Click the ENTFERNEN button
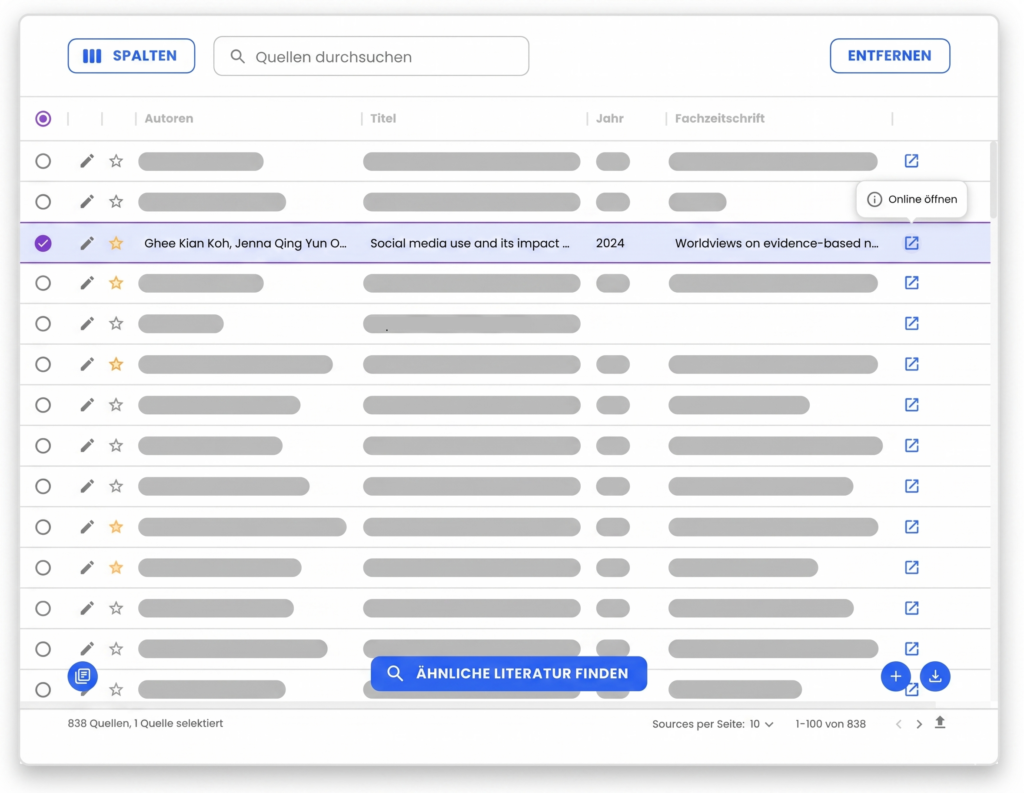The width and height of the screenshot is (1024, 793). tap(889, 56)
